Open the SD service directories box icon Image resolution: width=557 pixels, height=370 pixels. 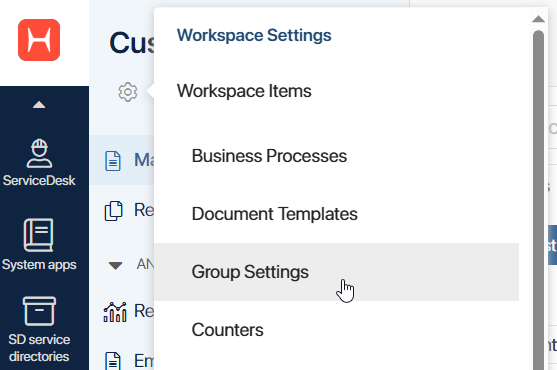pyautogui.click(x=39, y=311)
